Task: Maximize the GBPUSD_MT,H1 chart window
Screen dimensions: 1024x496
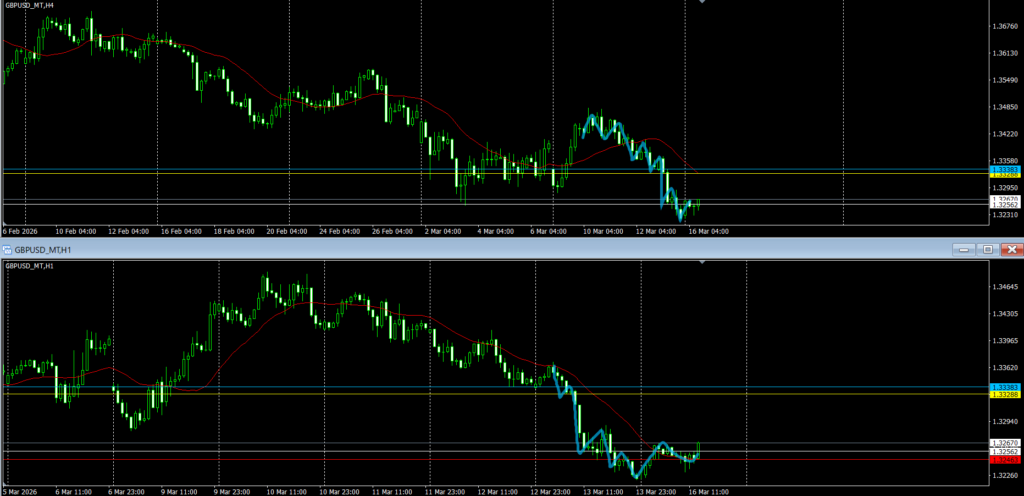Action: pos(987,249)
